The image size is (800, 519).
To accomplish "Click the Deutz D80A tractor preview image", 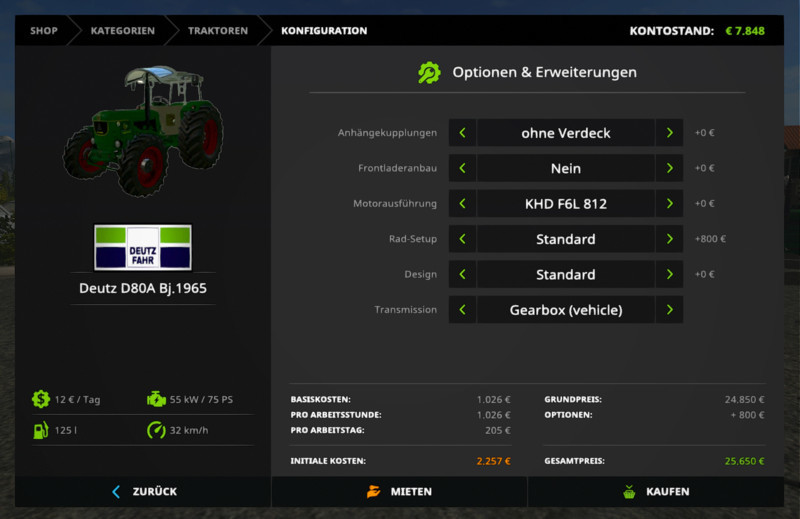I will [x=143, y=130].
